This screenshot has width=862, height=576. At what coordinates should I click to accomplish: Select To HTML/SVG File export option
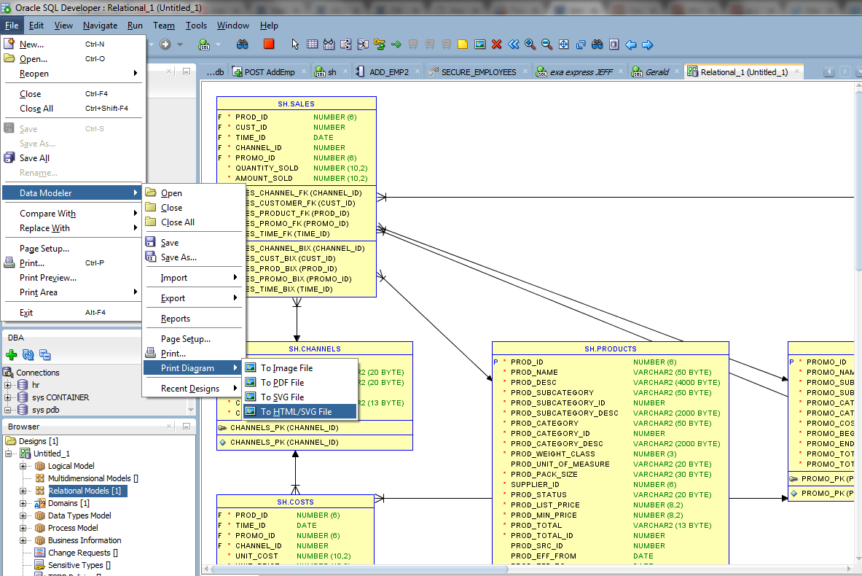click(298, 411)
